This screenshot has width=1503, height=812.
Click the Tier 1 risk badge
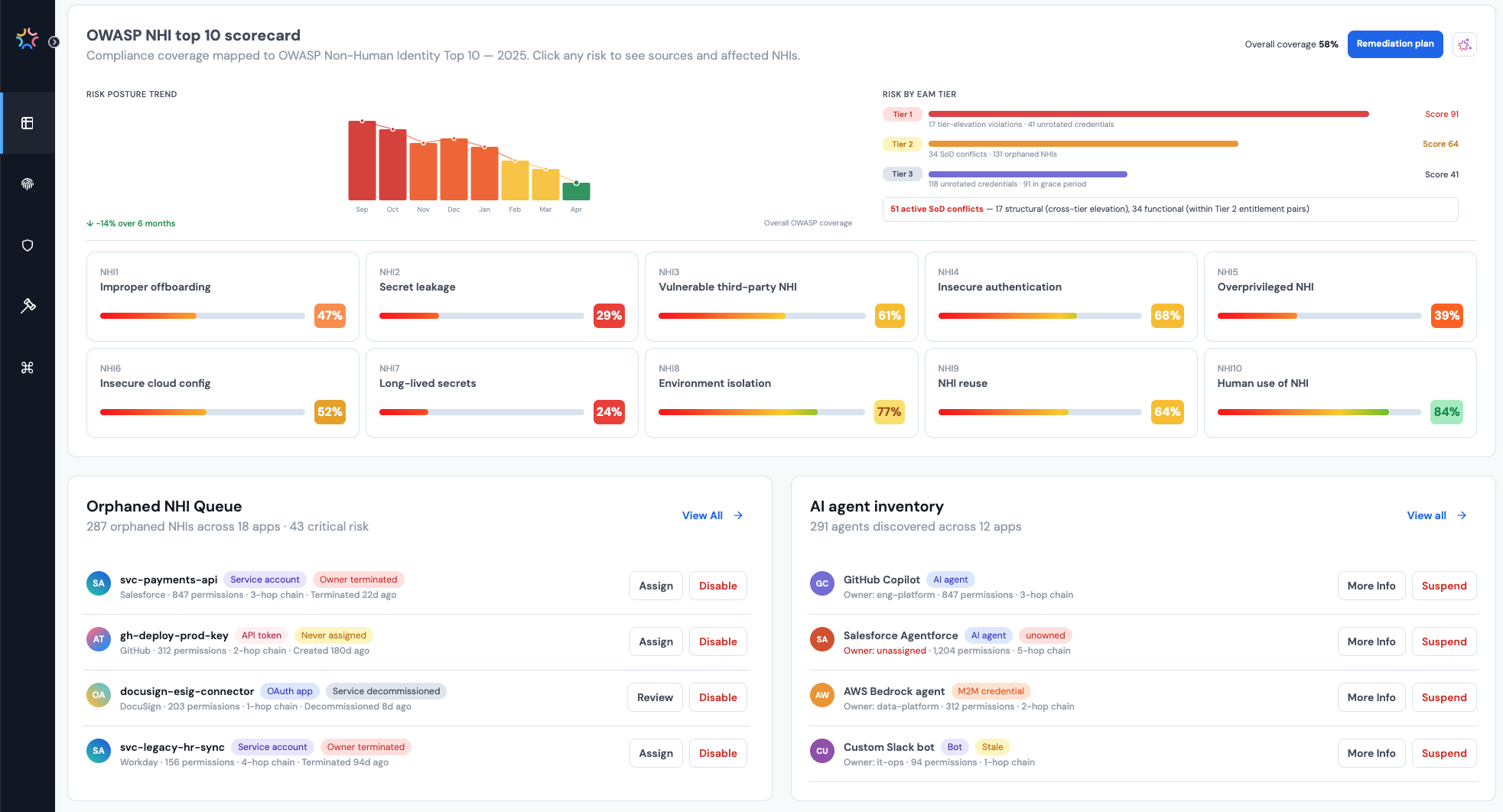coord(903,114)
